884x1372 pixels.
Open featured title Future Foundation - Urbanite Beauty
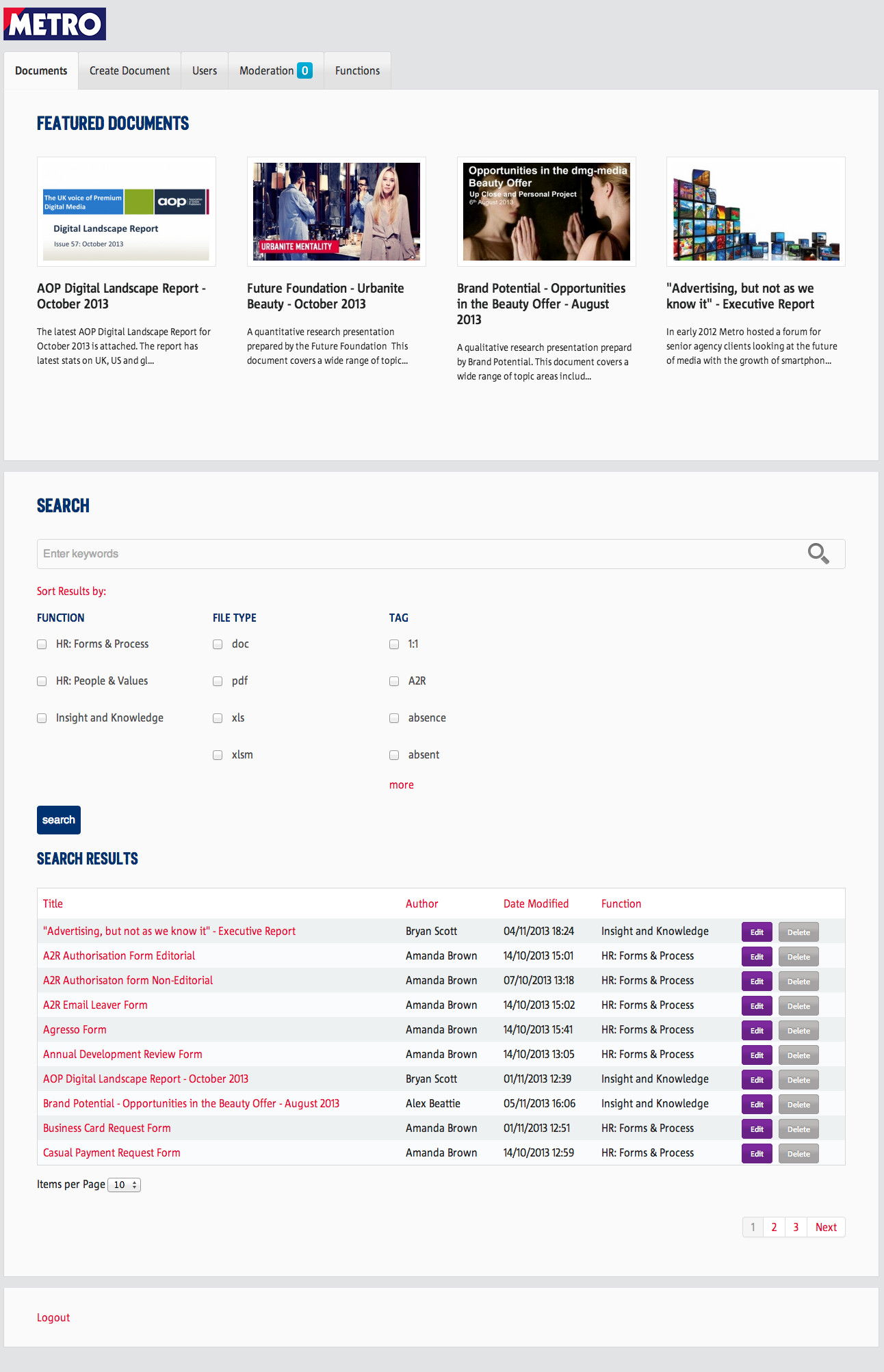[x=326, y=296]
